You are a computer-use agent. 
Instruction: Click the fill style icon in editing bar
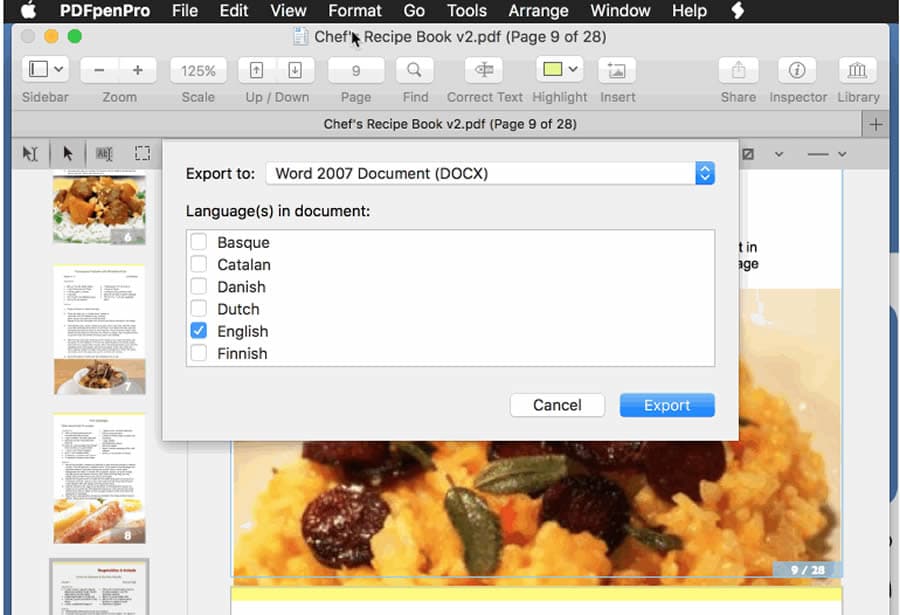[748, 154]
